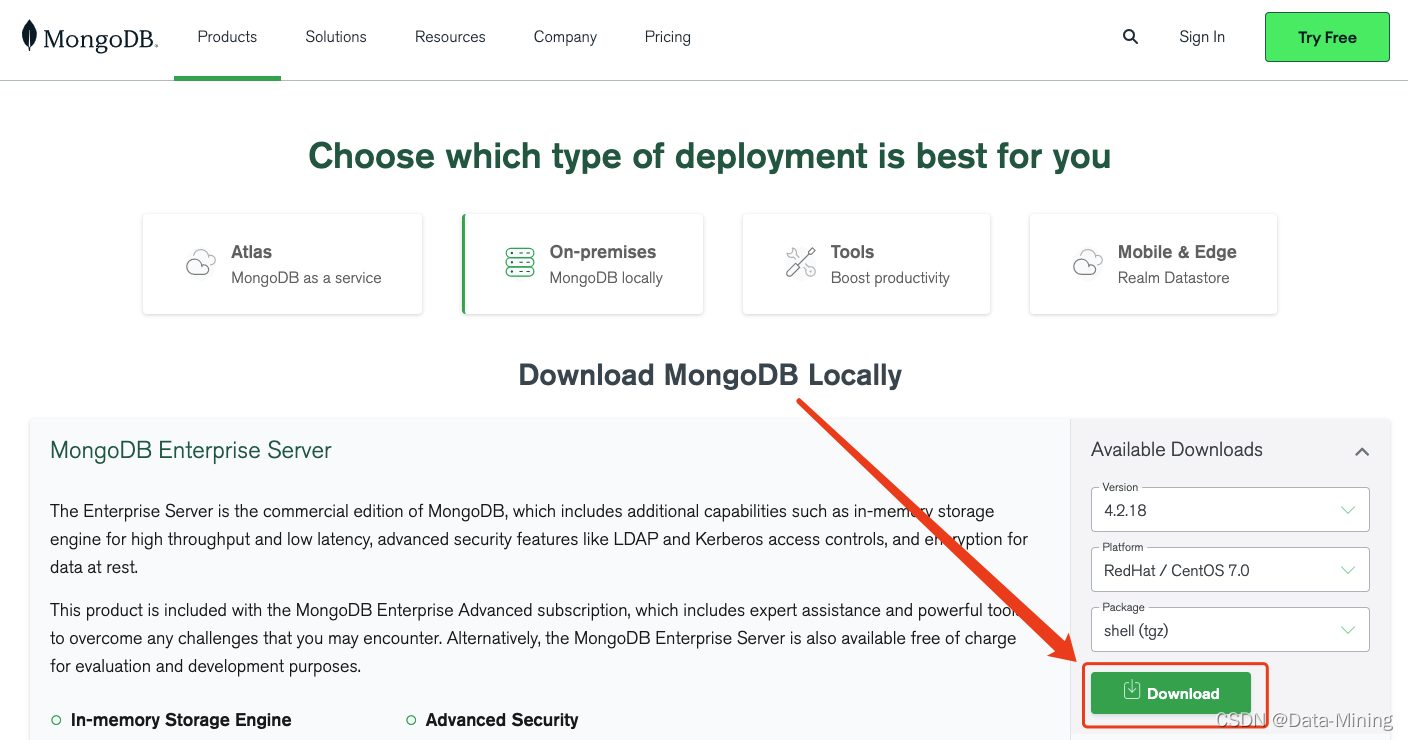1408x740 pixels.
Task: Select the Atlas cloud icon
Action: 200,263
